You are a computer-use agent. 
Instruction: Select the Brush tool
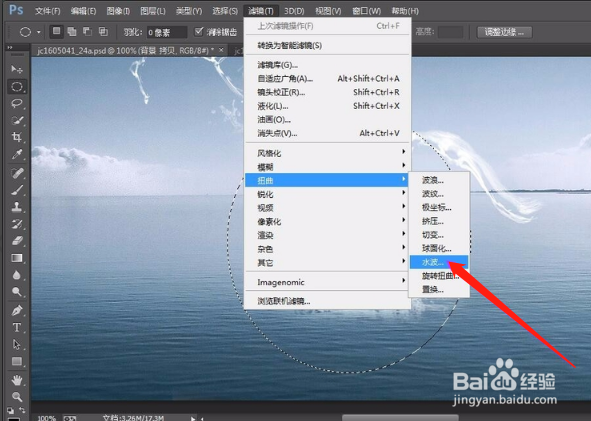17,190
